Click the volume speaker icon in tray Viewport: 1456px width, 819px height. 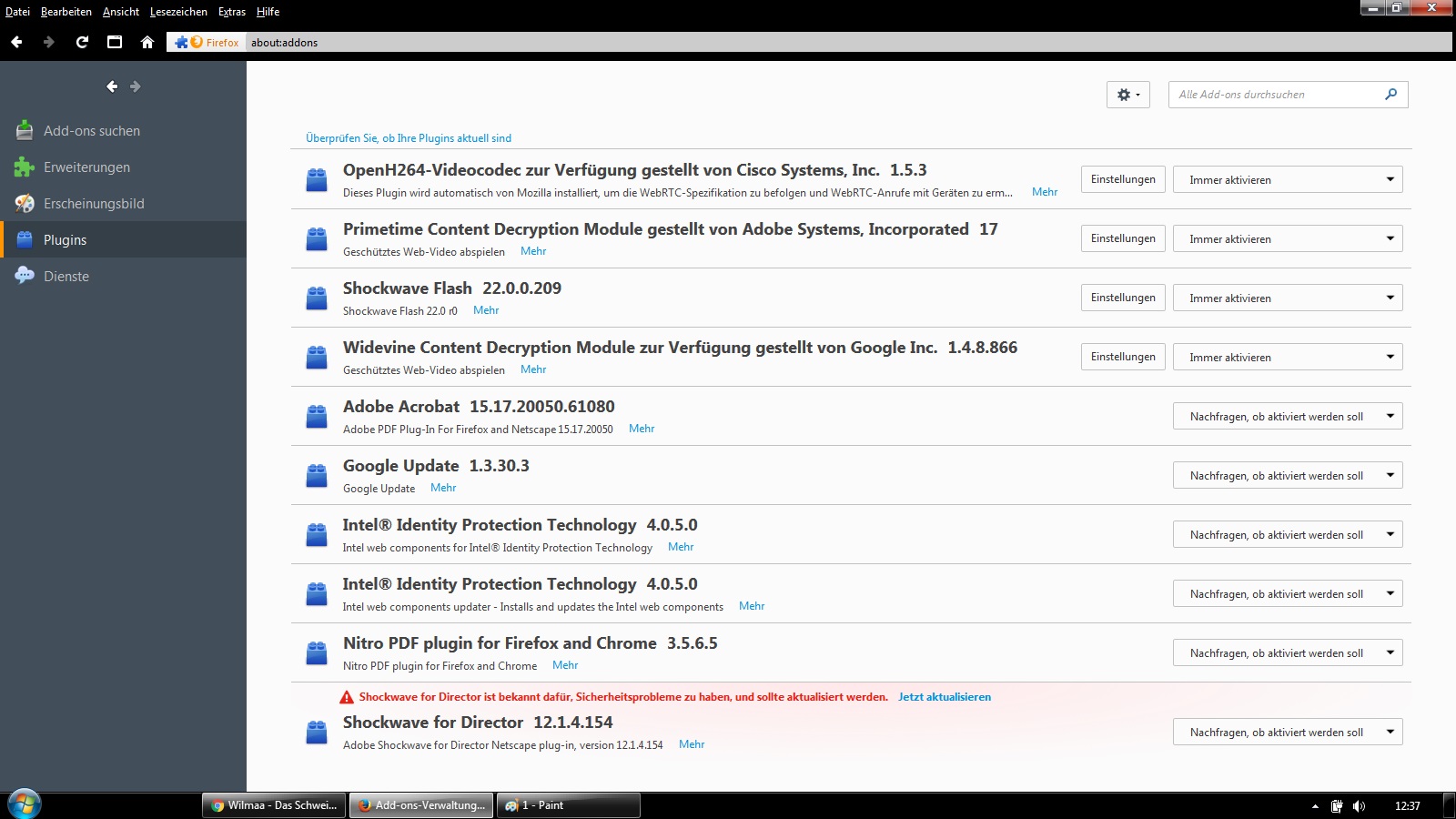1359,805
